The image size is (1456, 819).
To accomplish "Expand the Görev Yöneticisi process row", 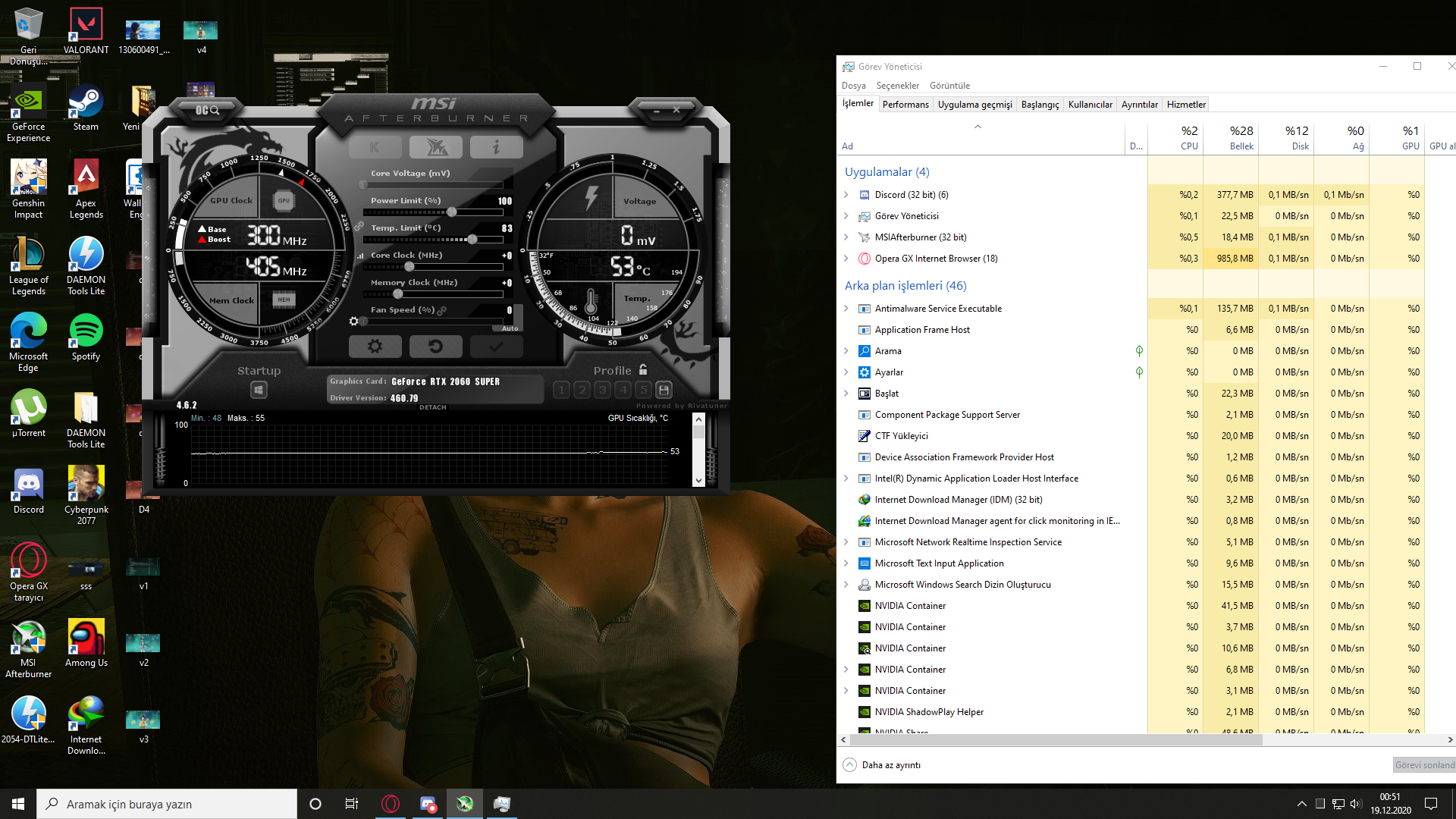I will click(846, 216).
